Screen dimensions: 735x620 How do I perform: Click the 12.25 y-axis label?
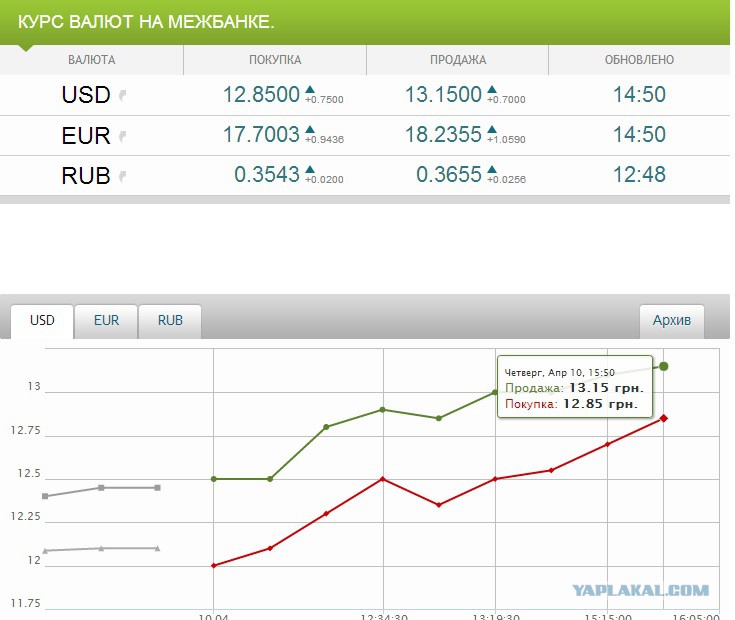(26, 517)
